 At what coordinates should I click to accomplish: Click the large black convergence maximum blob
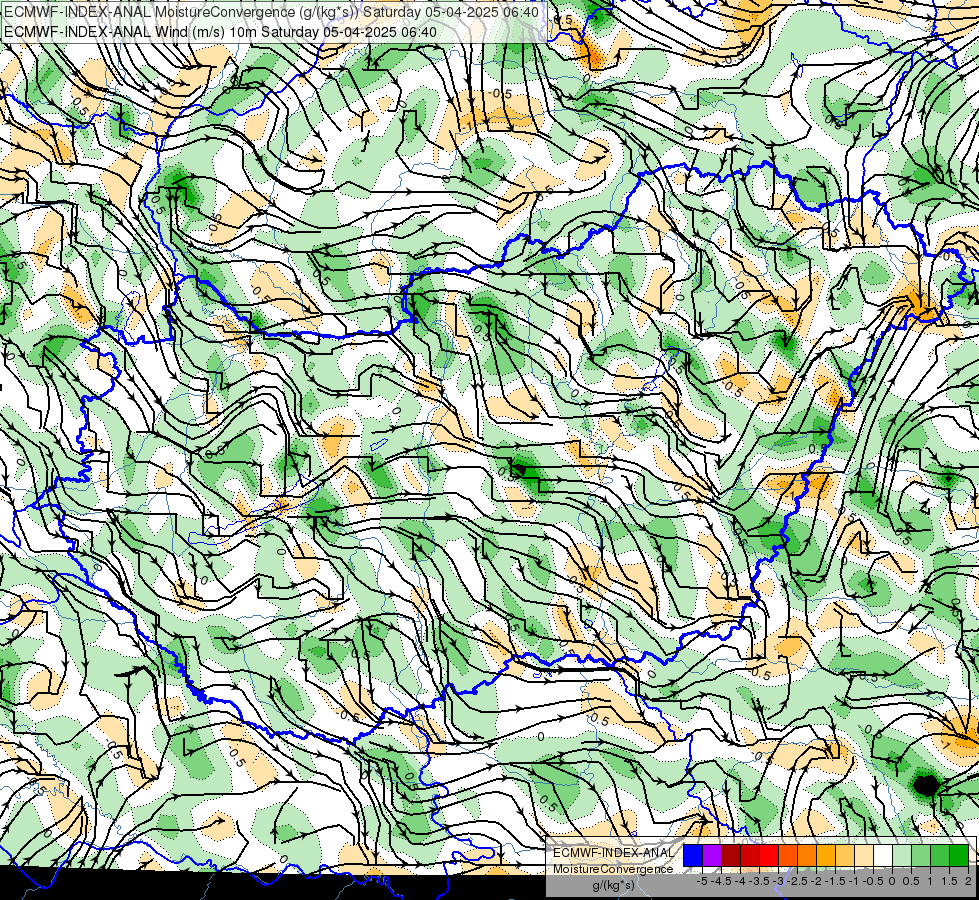927,784
